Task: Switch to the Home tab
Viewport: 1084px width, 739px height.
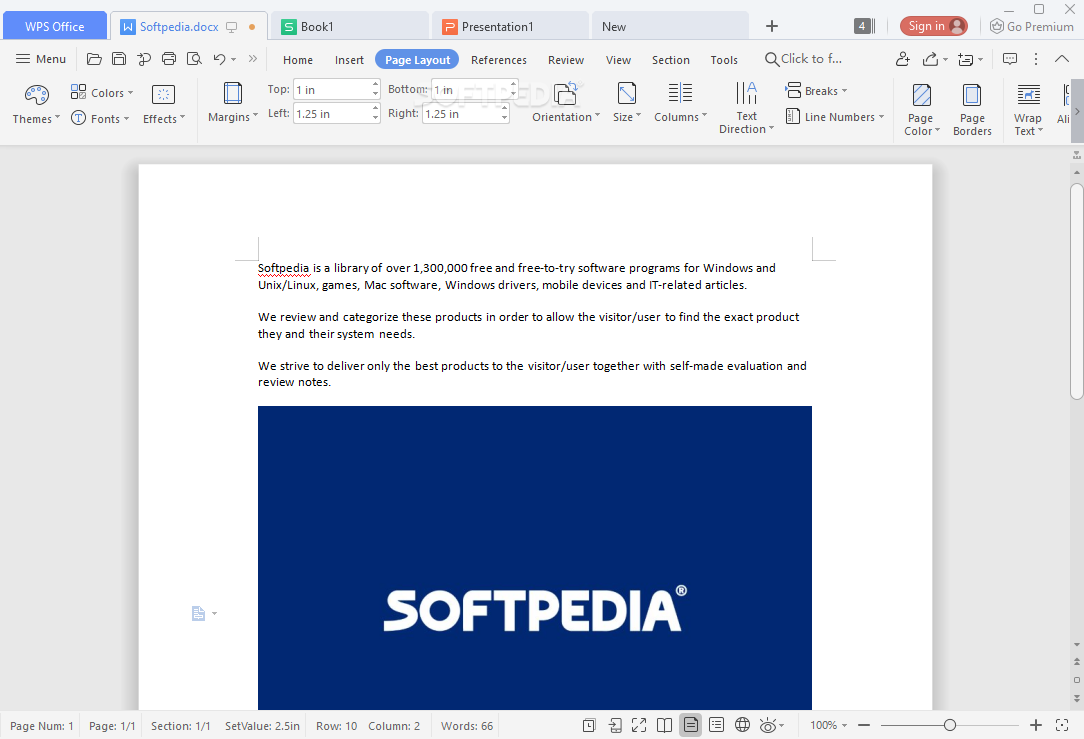Action: pos(297,60)
